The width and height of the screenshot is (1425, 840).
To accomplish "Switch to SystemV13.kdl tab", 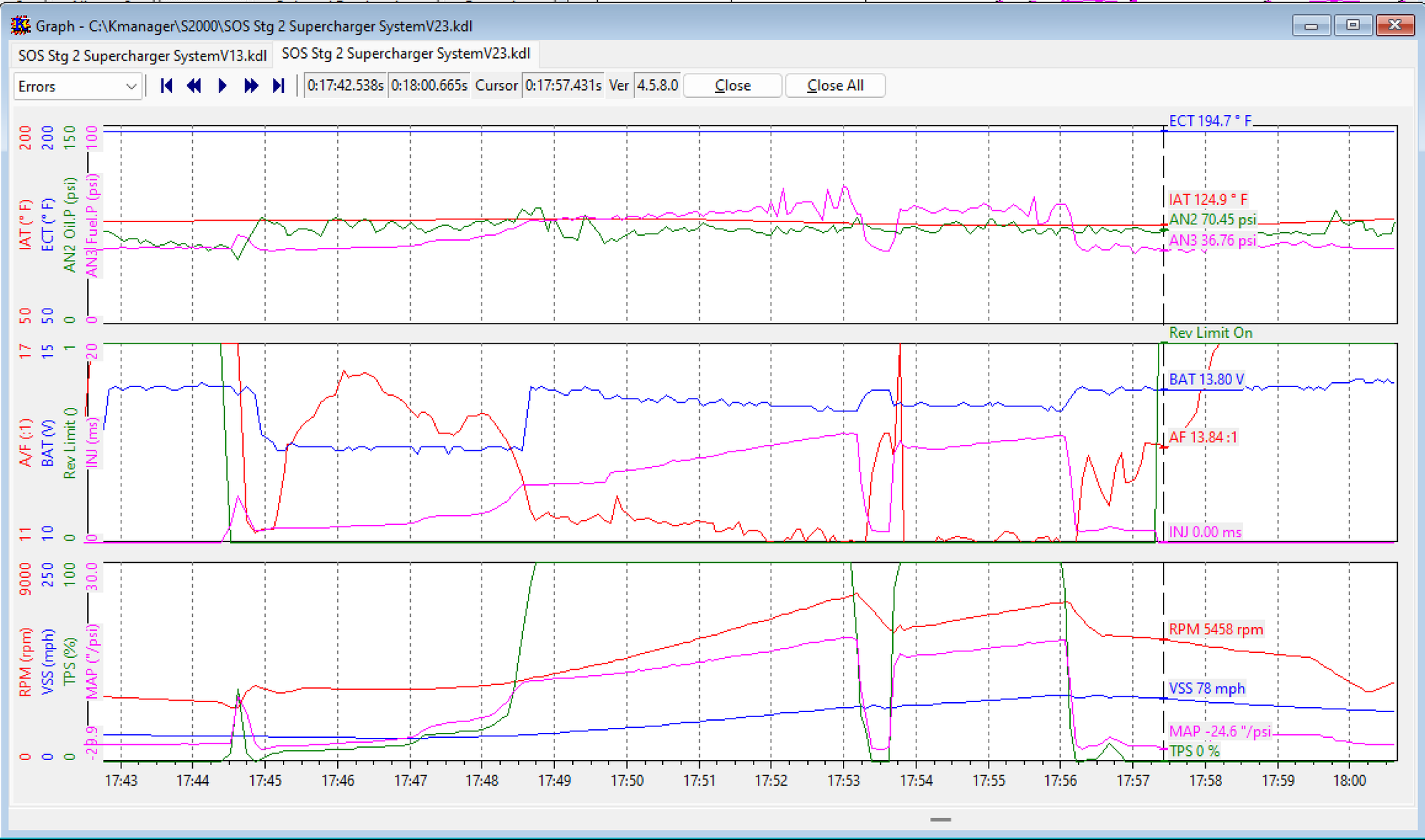I will (x=142, y=55).
